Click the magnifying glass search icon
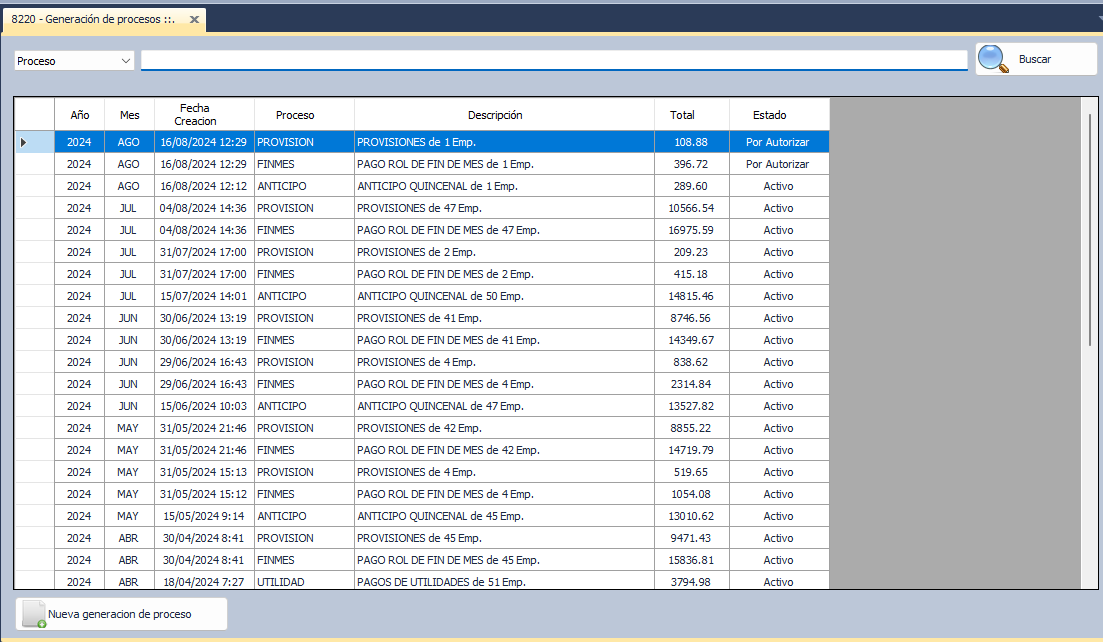Viewport: 1103px width, 642px height. tap(993, 59)
